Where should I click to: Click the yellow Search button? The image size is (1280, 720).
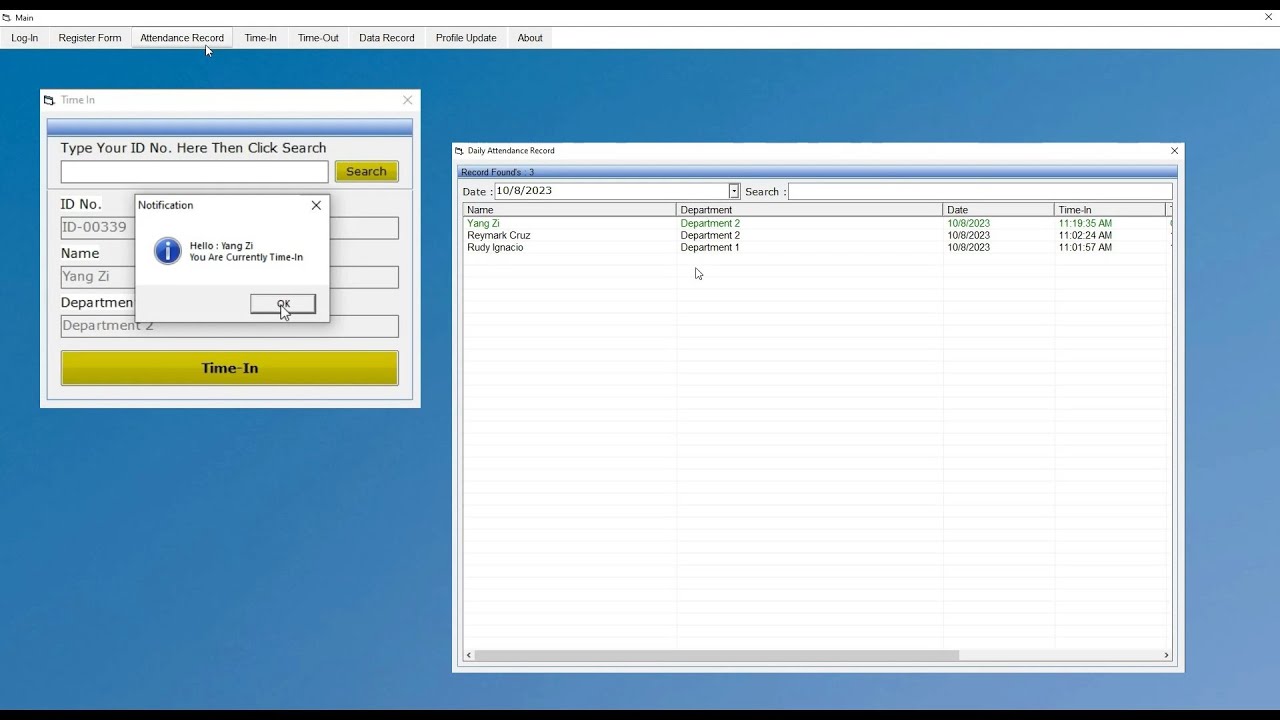coord(366,172)
